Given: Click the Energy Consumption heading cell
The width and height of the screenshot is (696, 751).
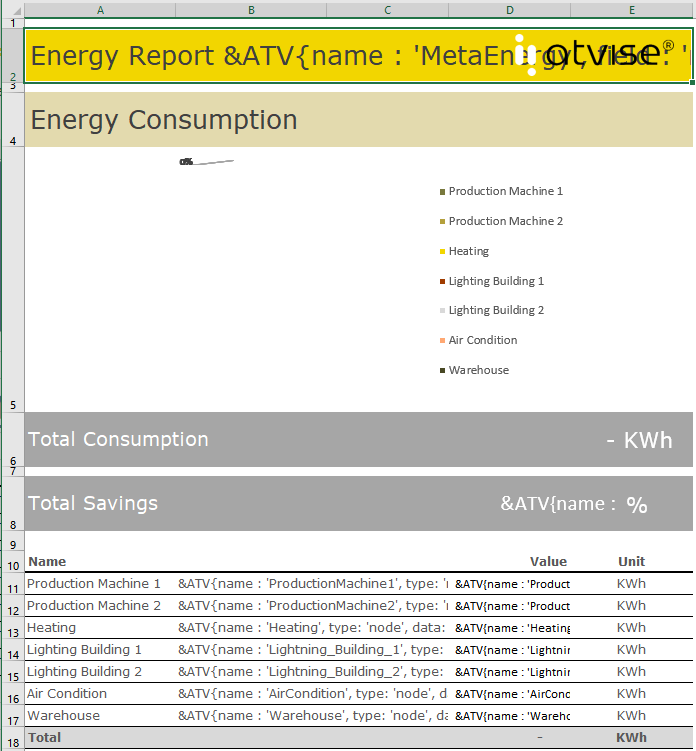Looking at the screenshot, I should (164, 120).
